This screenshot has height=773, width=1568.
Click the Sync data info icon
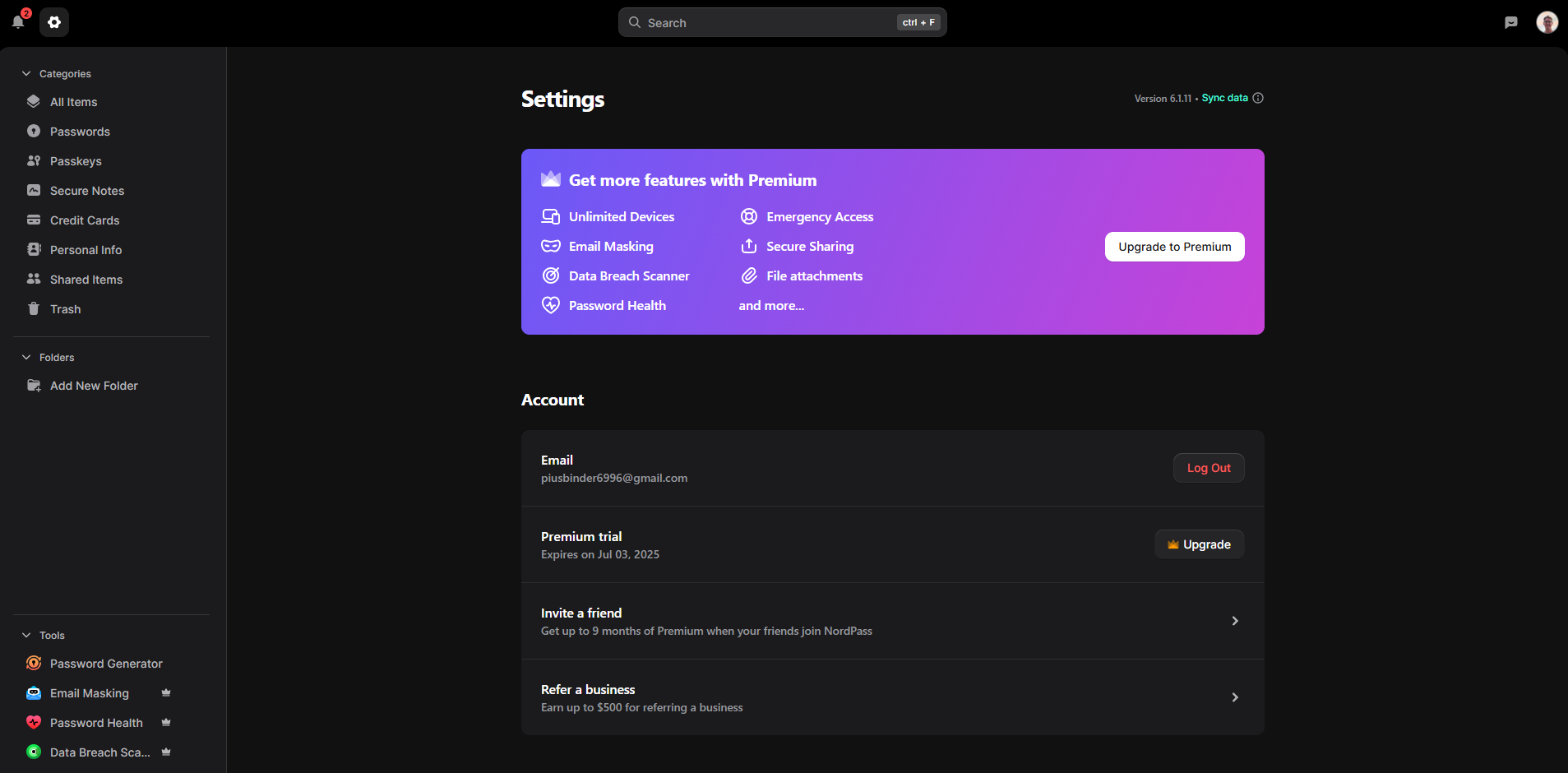coord(1258,98)
